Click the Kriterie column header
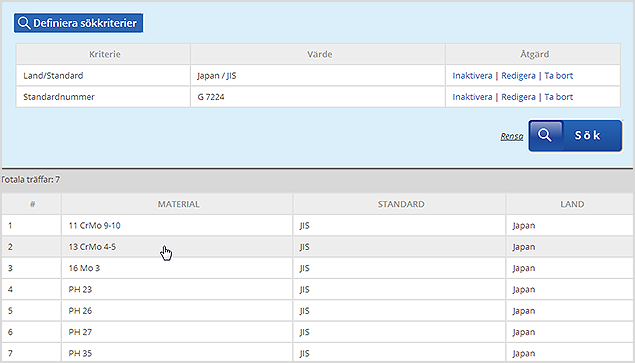 pos(103,54)
